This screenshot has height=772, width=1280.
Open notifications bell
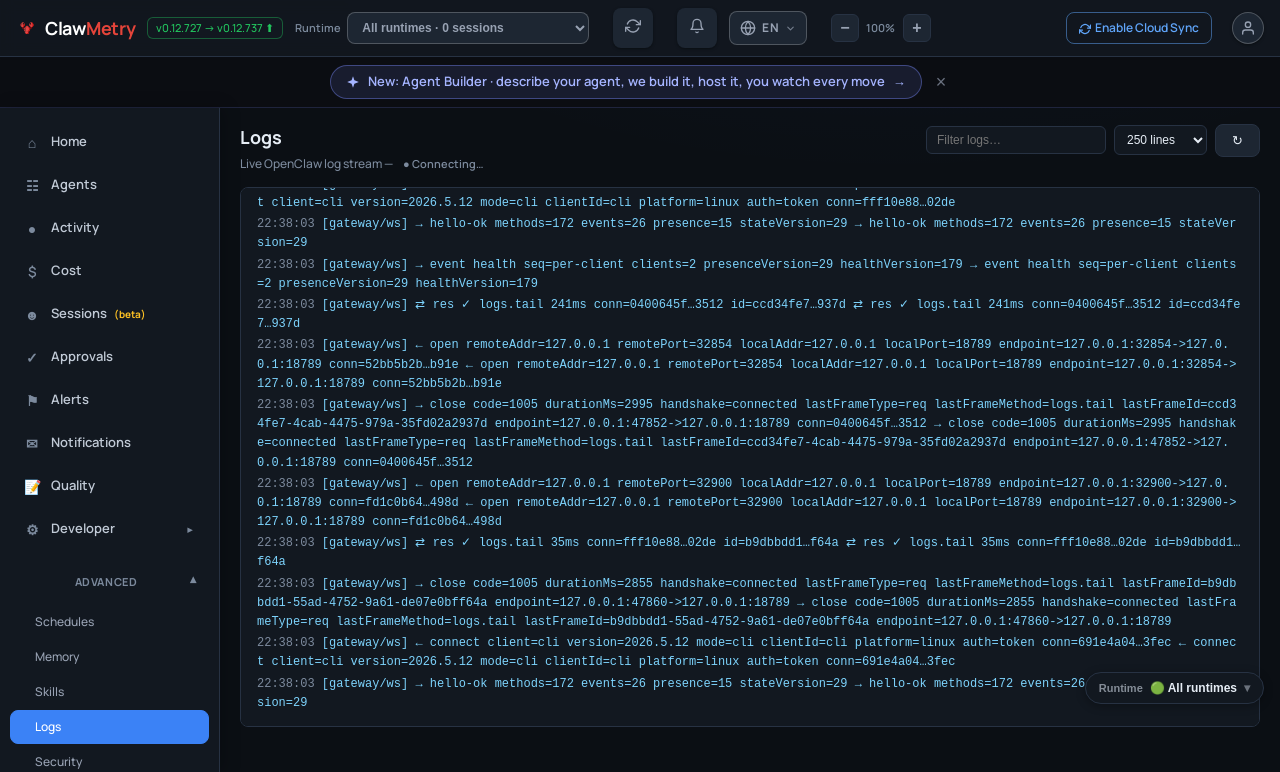pos(697,28)
